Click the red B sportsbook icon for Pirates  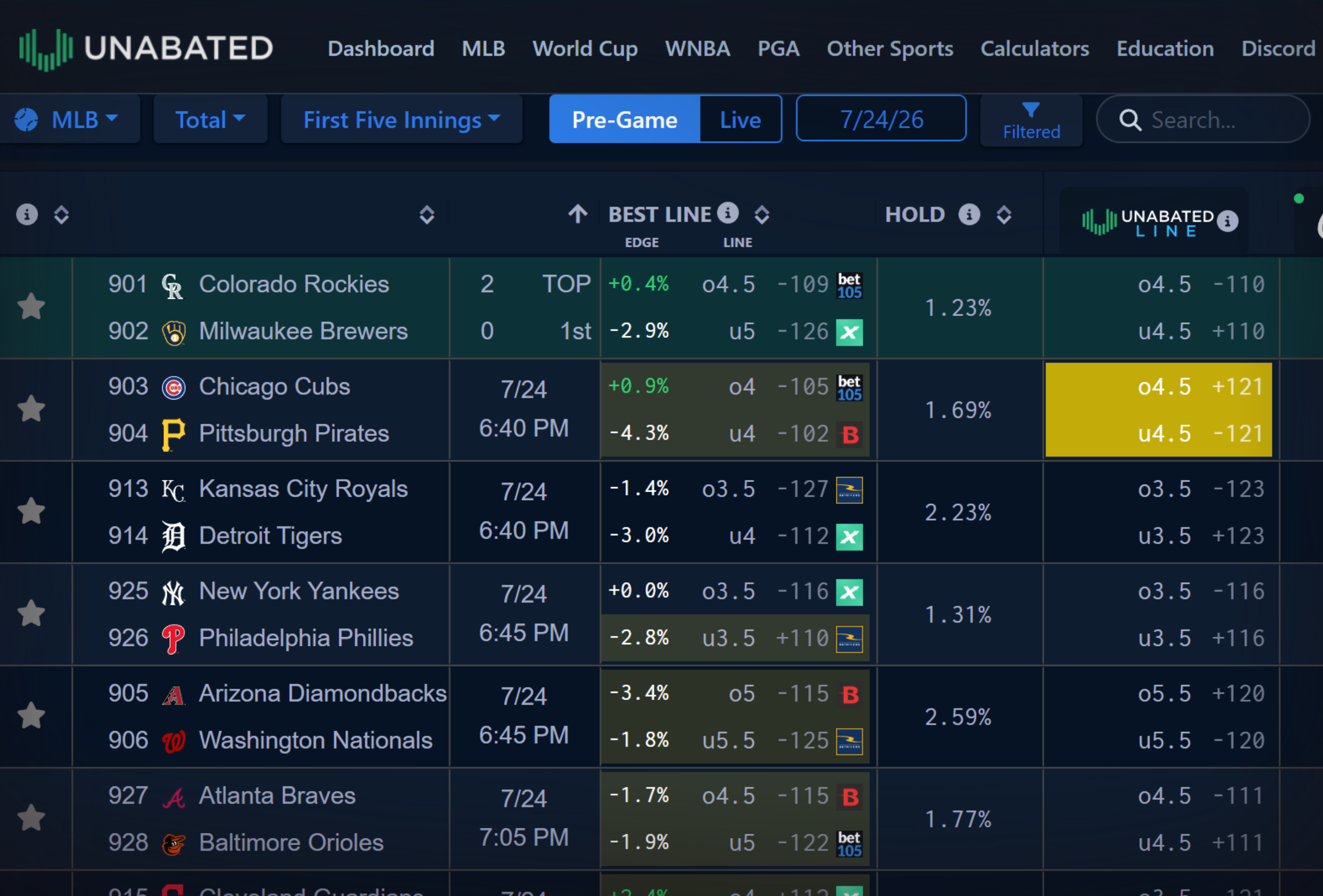pos(849,435)
